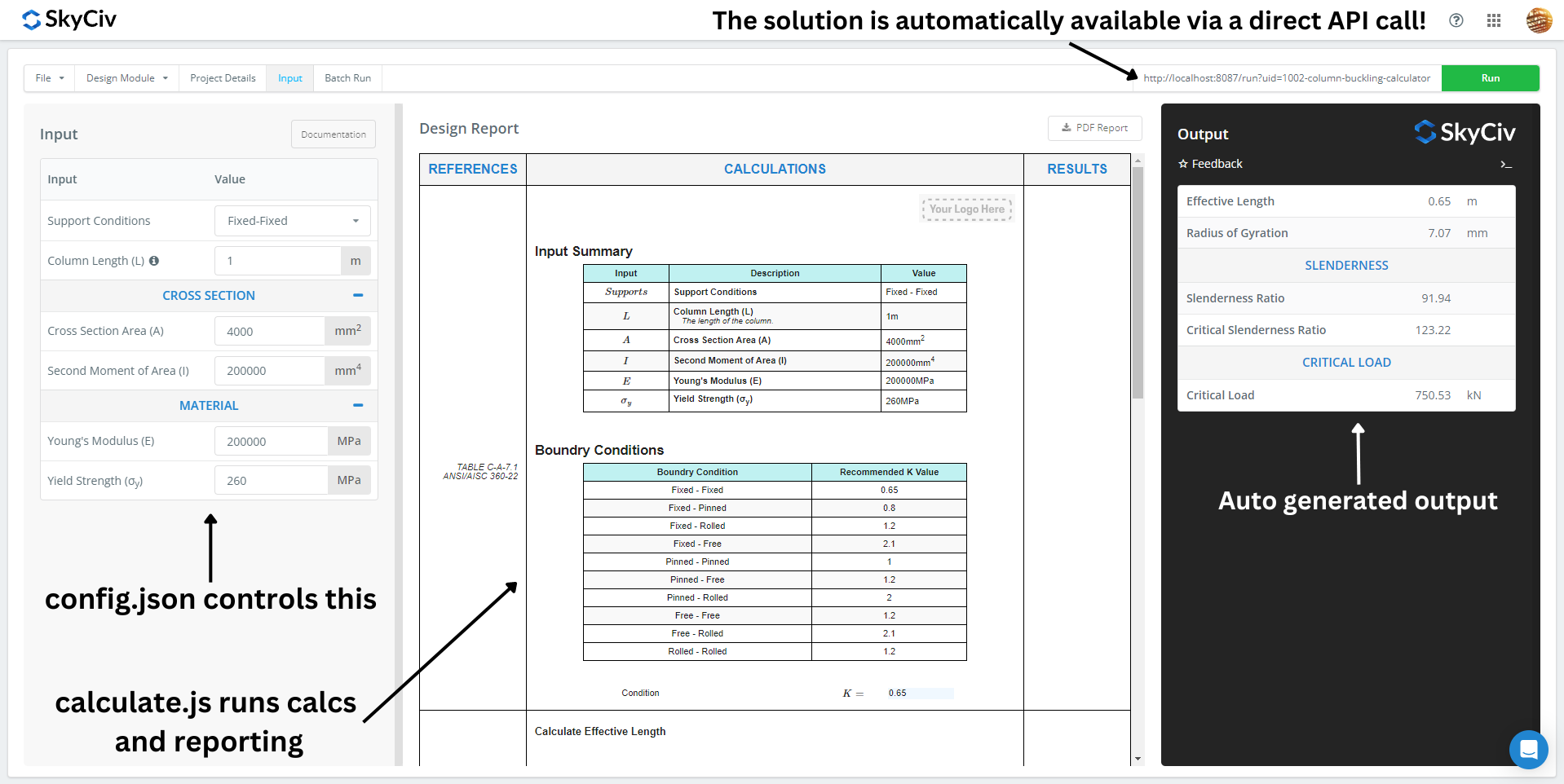Screen dimensions: 1564x784
Task: Open the user profile avatar
Action: tap(1539, 20)
